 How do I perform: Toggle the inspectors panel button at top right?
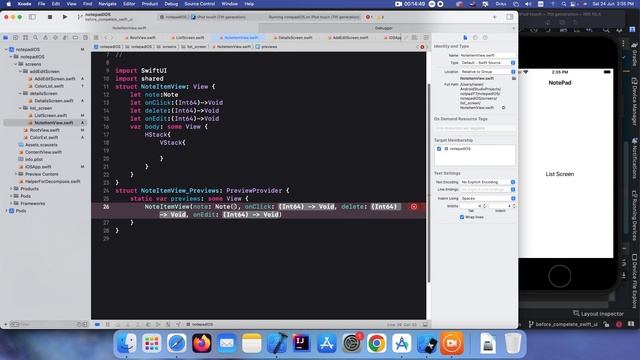[x=510, y=17]
